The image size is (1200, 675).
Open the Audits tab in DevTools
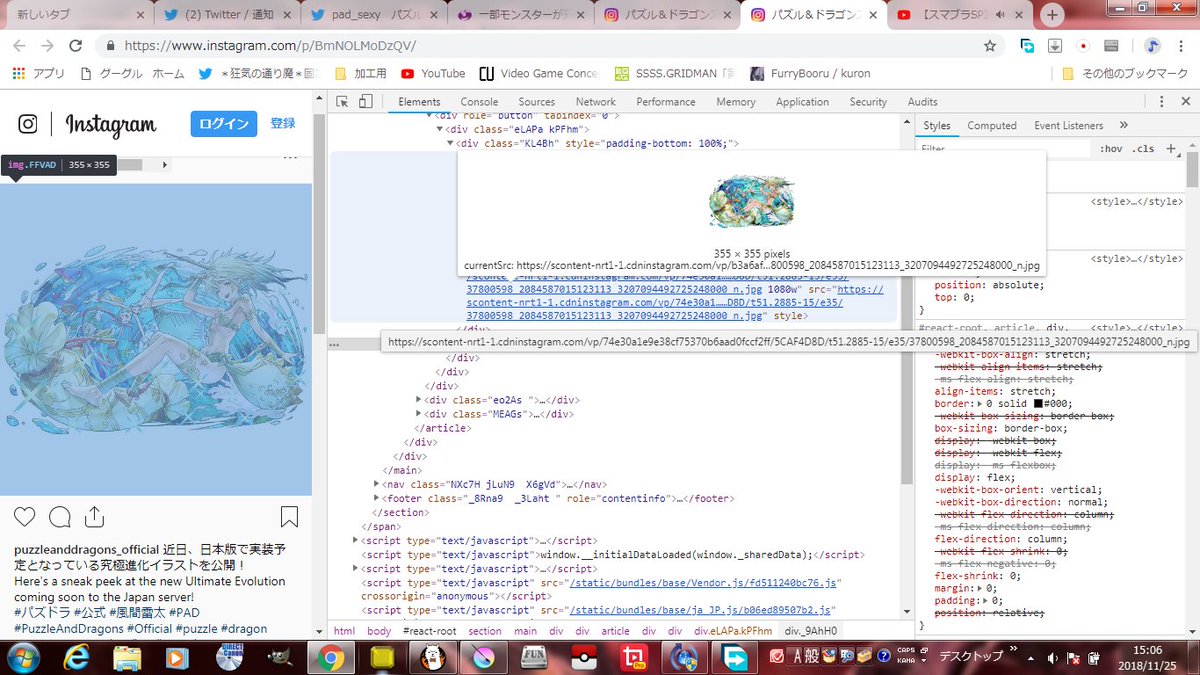[922, 102]
